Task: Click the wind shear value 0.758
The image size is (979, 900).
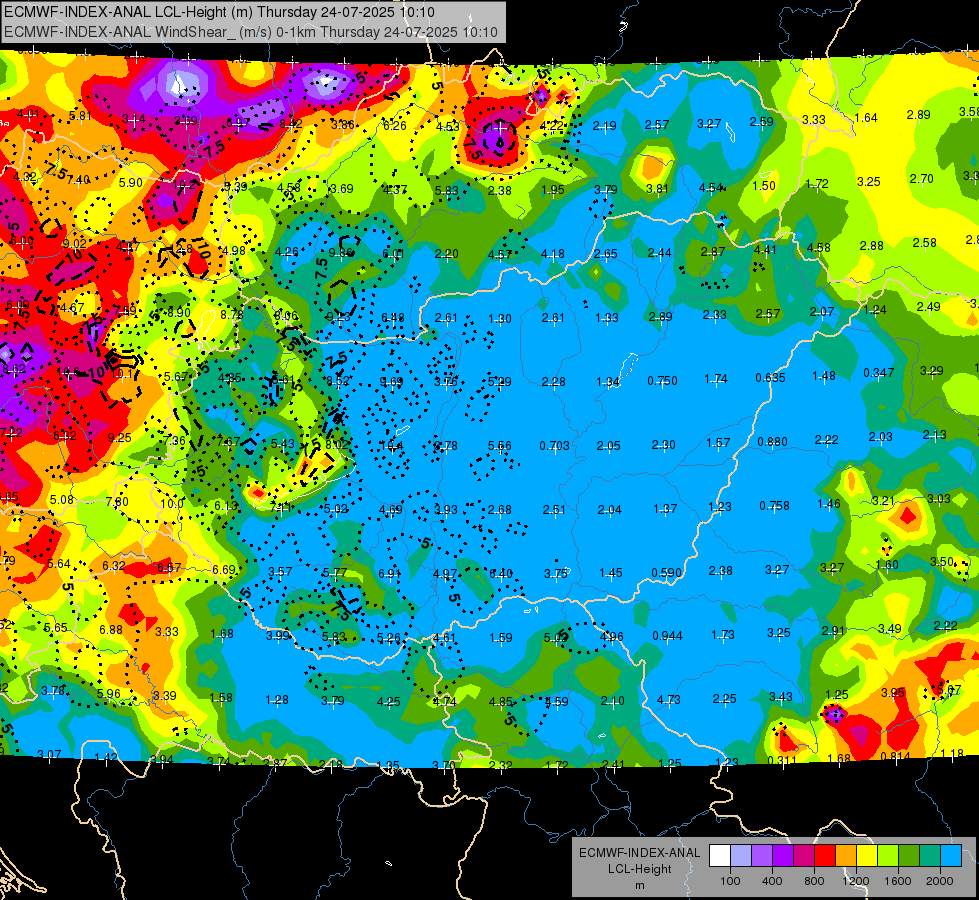Action: point(774,505)
